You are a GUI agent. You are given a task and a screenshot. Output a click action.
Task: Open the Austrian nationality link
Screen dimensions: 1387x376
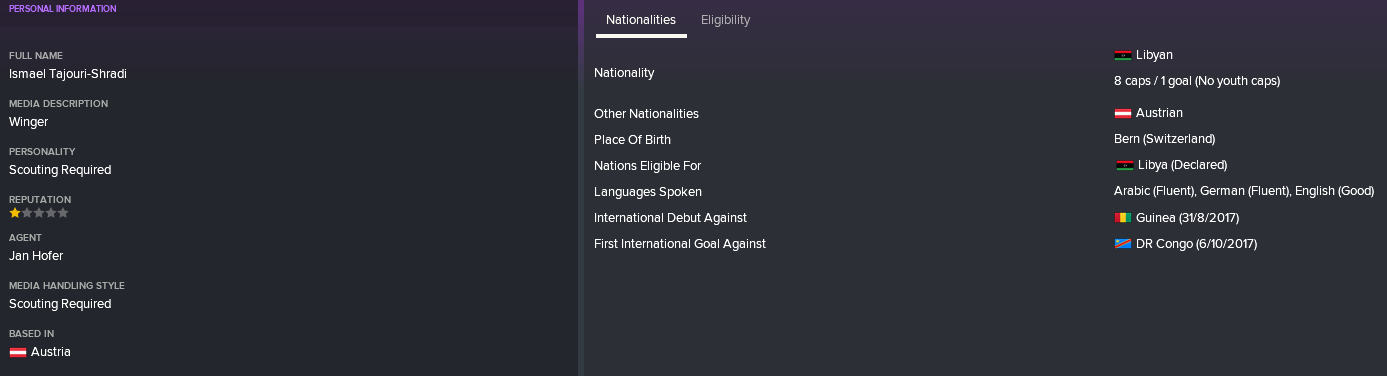pyautogui.click(x=1159, y=113)
